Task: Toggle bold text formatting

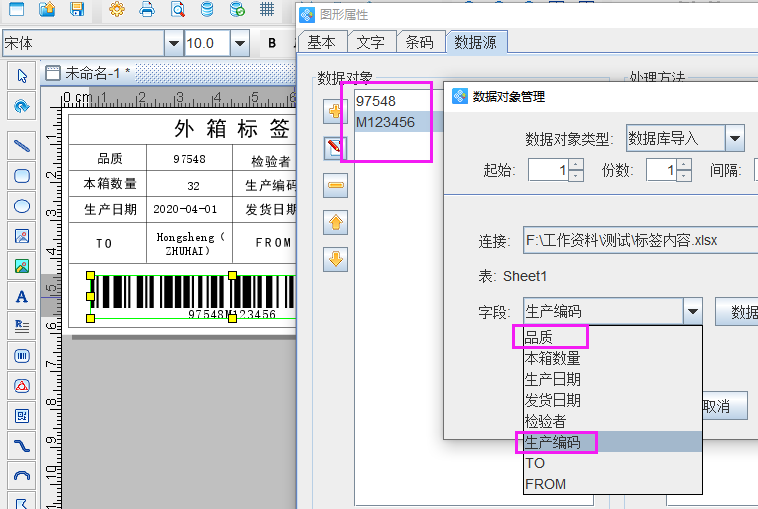Action: (x=272, y=43)
